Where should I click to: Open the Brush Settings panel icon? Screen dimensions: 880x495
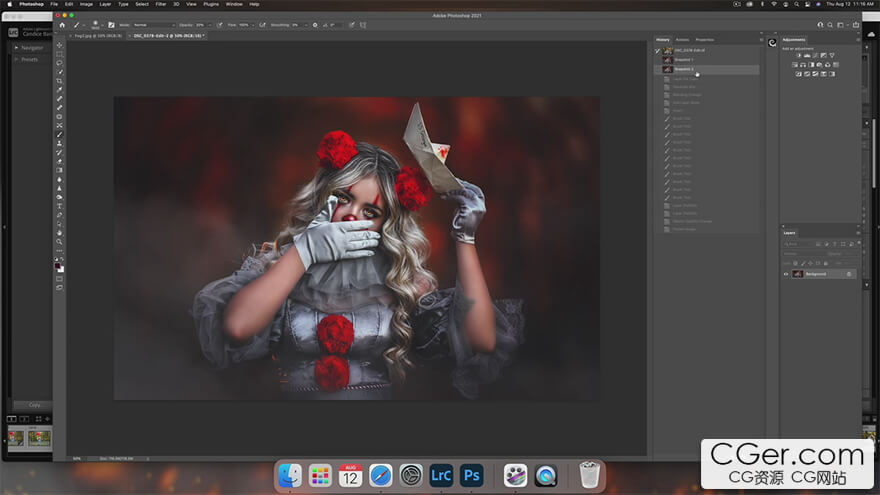111,25
